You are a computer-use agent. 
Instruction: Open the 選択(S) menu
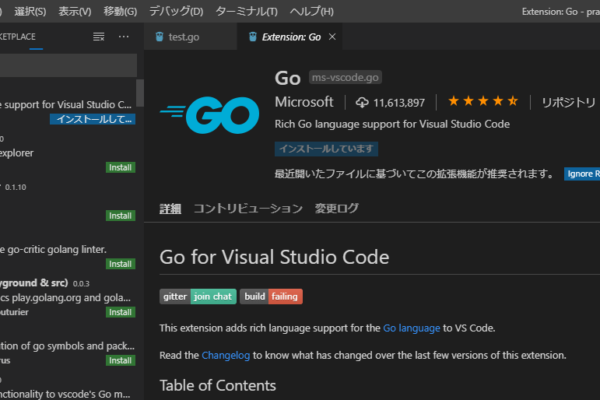[x=30, y=11]
